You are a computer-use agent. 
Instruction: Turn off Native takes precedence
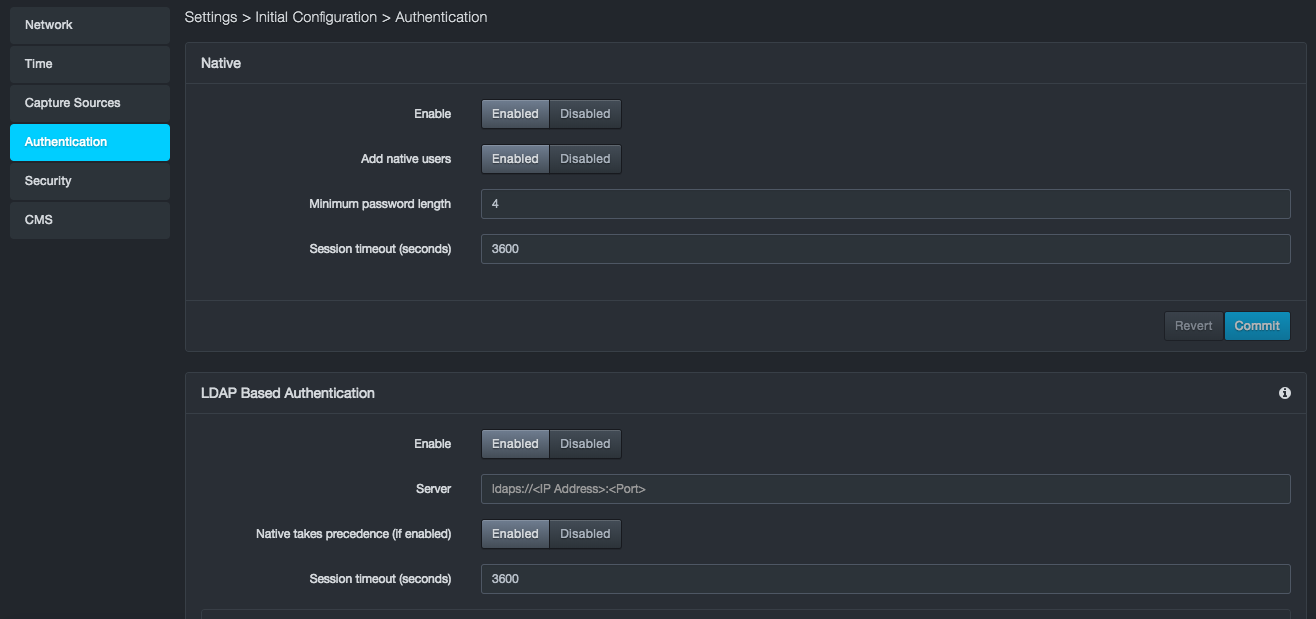pos(585,534)
